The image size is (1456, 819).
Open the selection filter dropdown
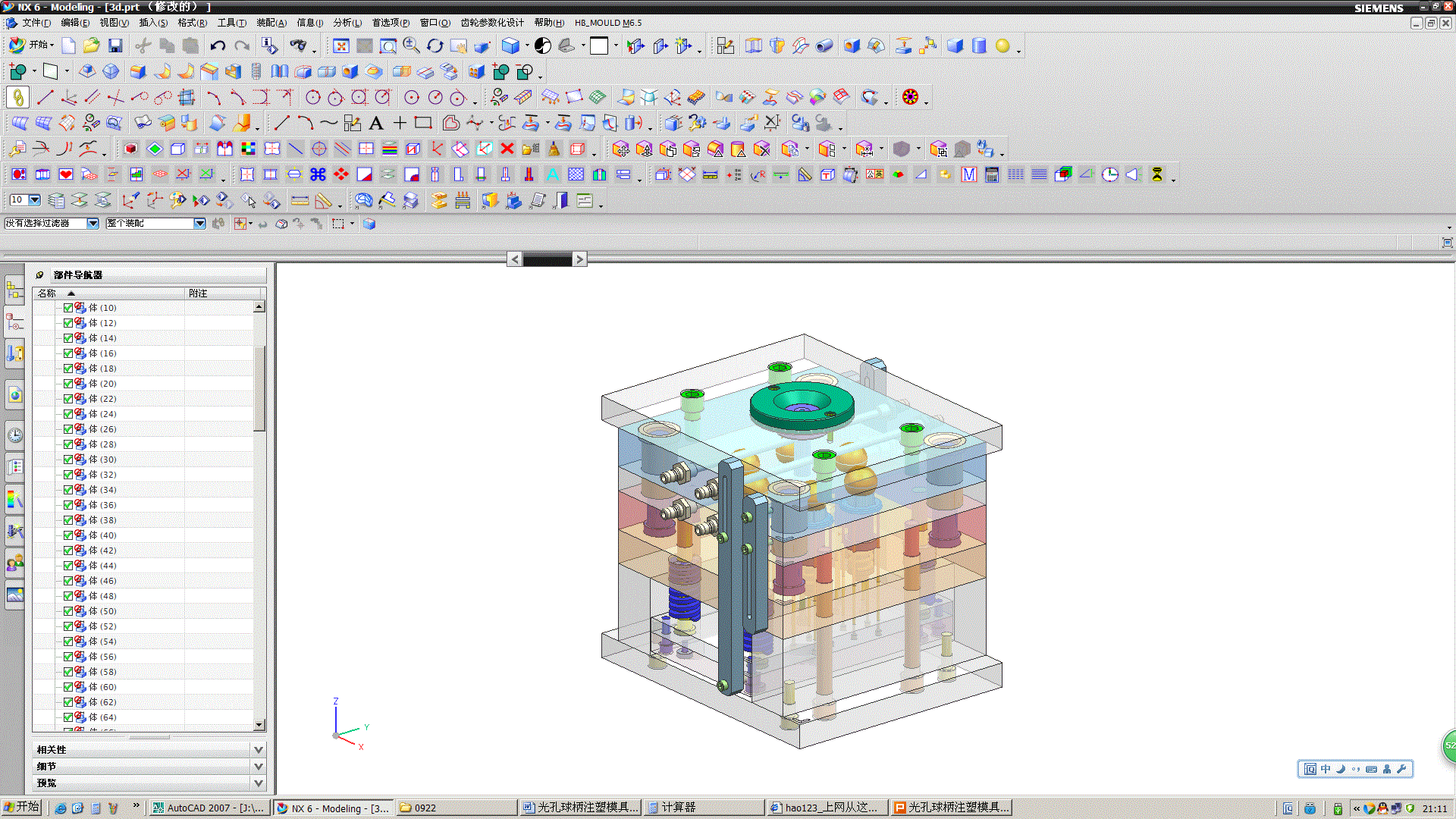coord(93,224)
